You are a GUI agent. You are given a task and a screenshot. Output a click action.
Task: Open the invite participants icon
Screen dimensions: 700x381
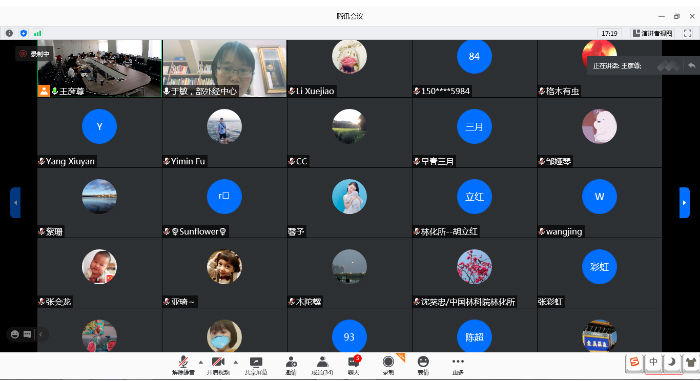[291, 365]
